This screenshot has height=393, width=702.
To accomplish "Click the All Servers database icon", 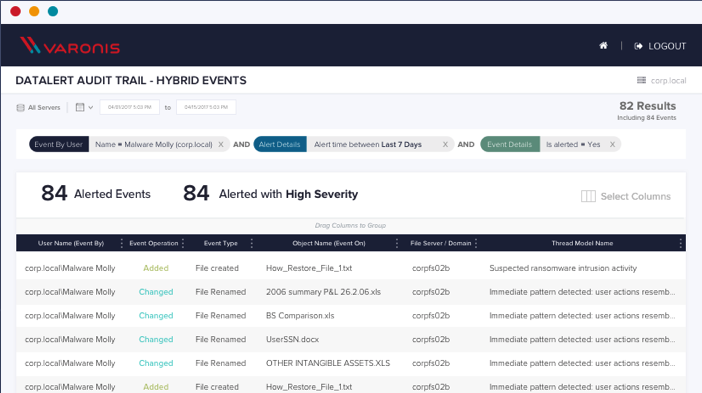I will pyautogui.click(x=20, y=107).
